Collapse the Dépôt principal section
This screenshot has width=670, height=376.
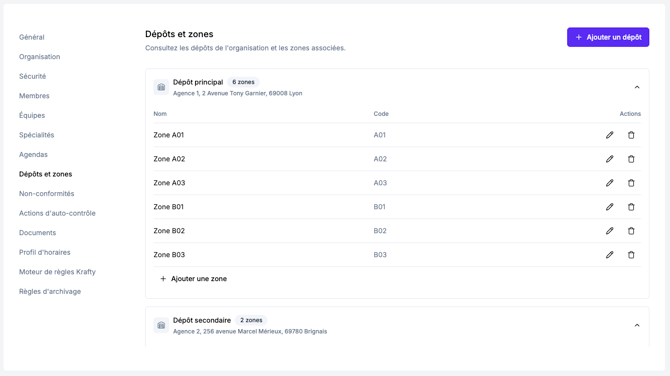click(637, 87)
